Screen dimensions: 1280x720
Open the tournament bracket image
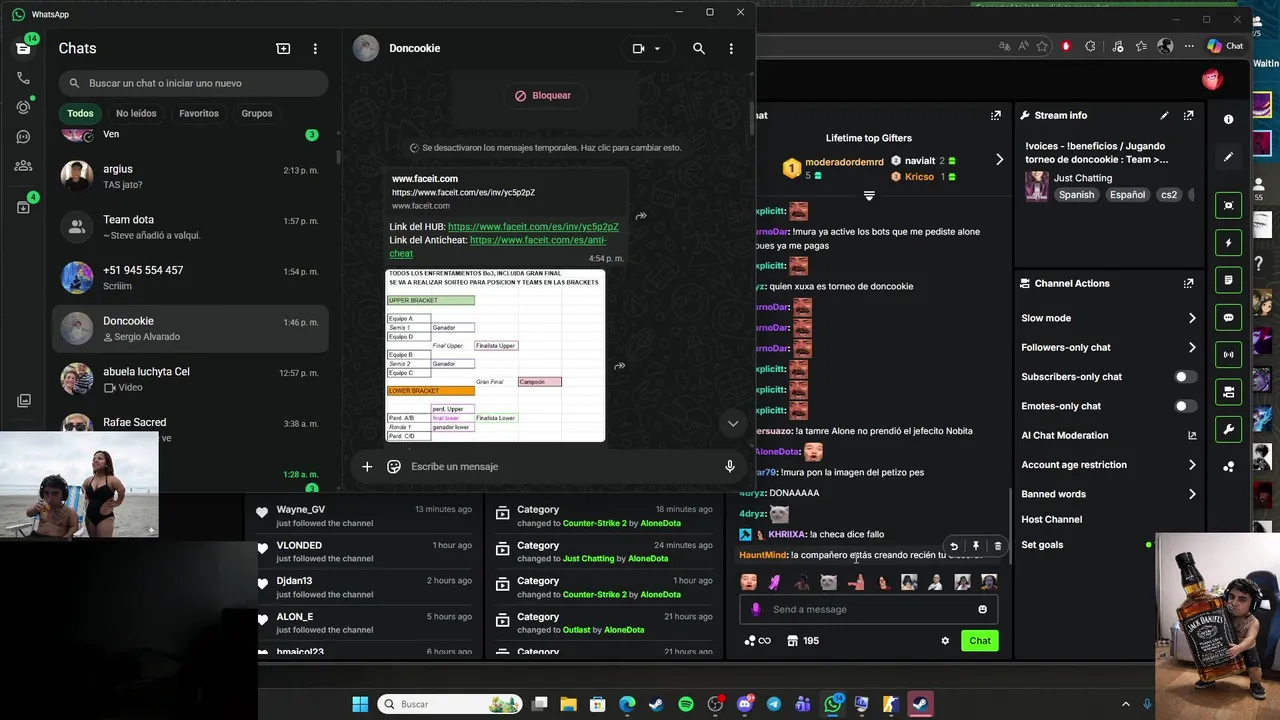click(495, 355)
